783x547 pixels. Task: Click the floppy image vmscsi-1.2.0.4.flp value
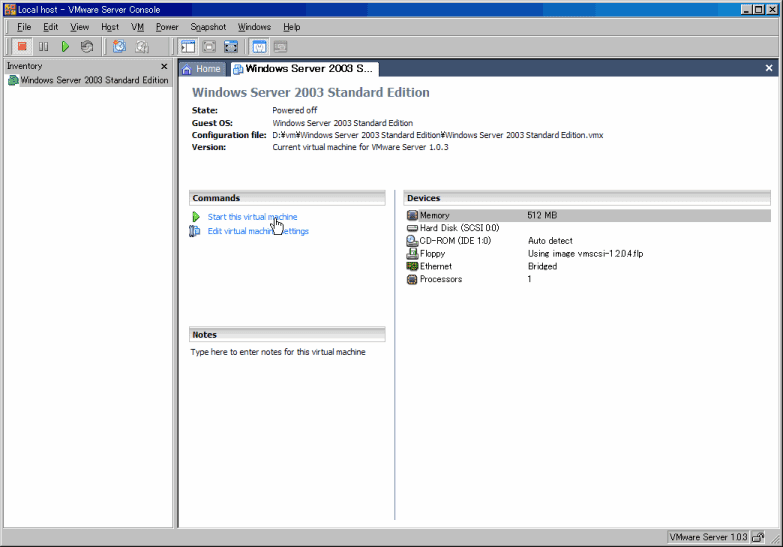585,253
